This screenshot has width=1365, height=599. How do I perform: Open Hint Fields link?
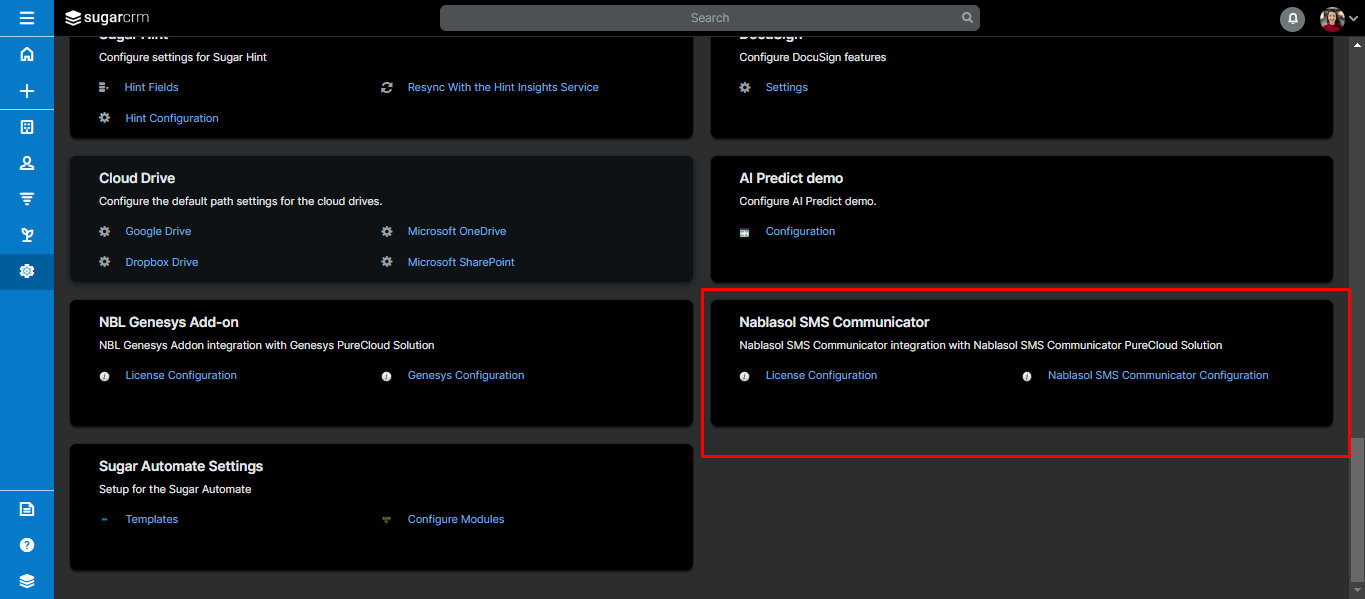(x=152, y=87)
